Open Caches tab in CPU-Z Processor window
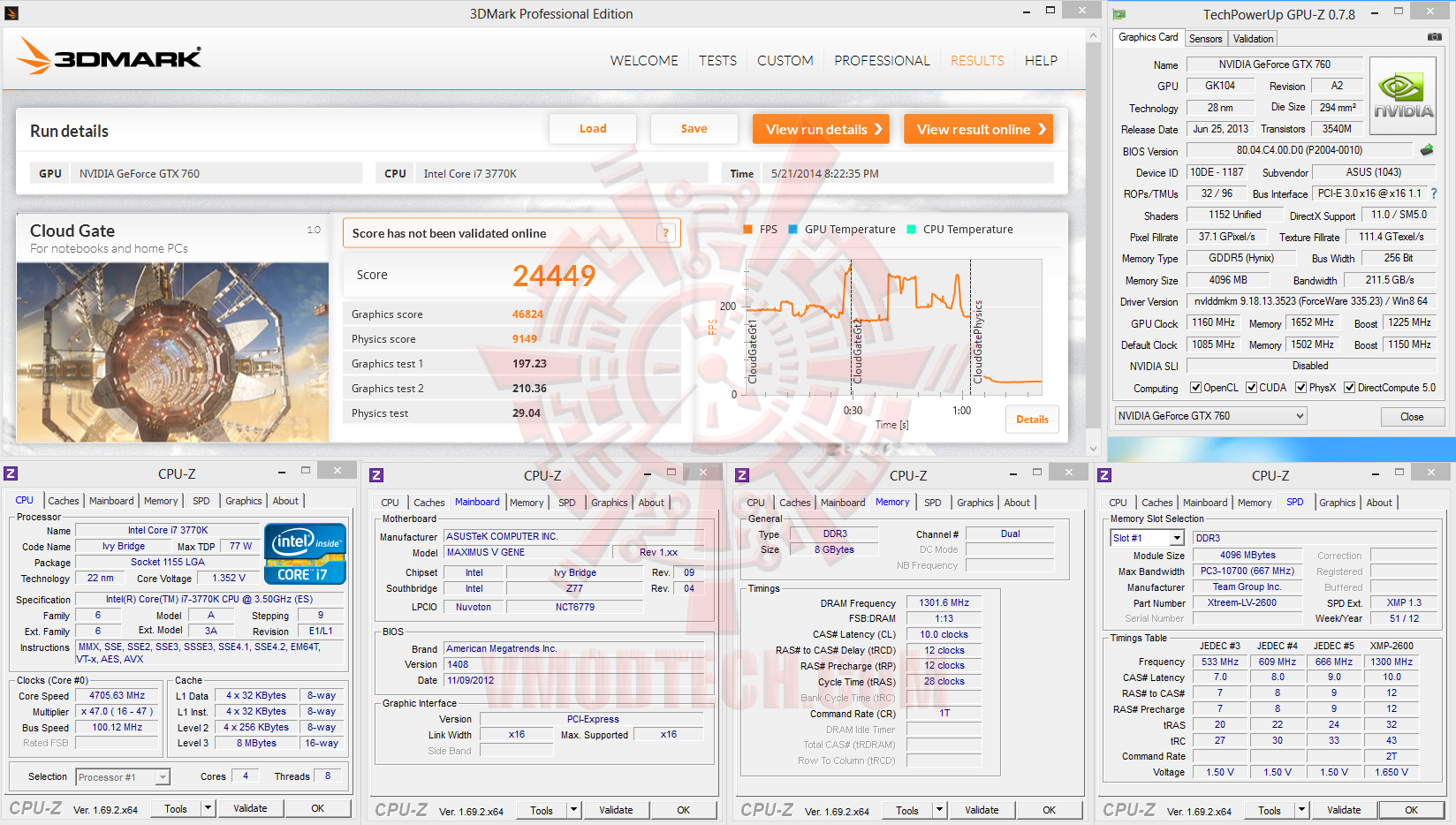1456x825 pixels. [x=63, y=501]
